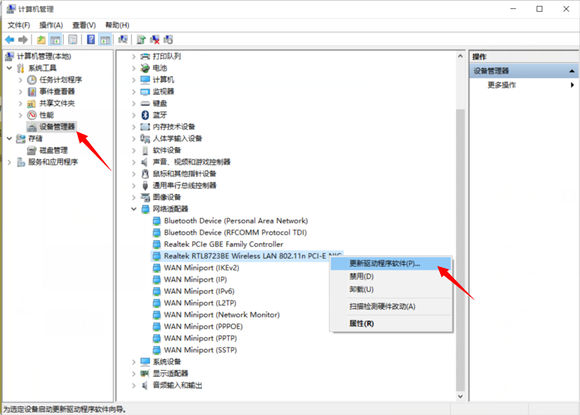Click the uninstall device red-X toolbar icon
This screenshot has height=415, width=580.
[155, 40]
